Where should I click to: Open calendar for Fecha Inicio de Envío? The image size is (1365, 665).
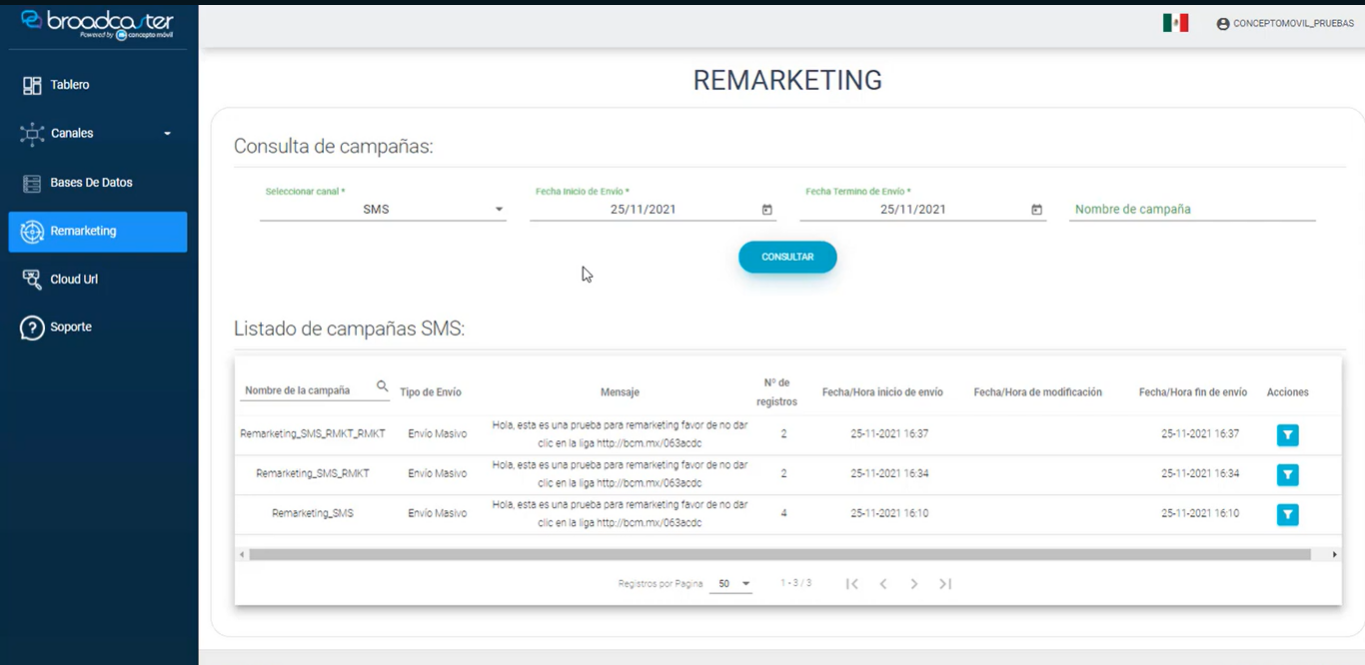(767, 210)
